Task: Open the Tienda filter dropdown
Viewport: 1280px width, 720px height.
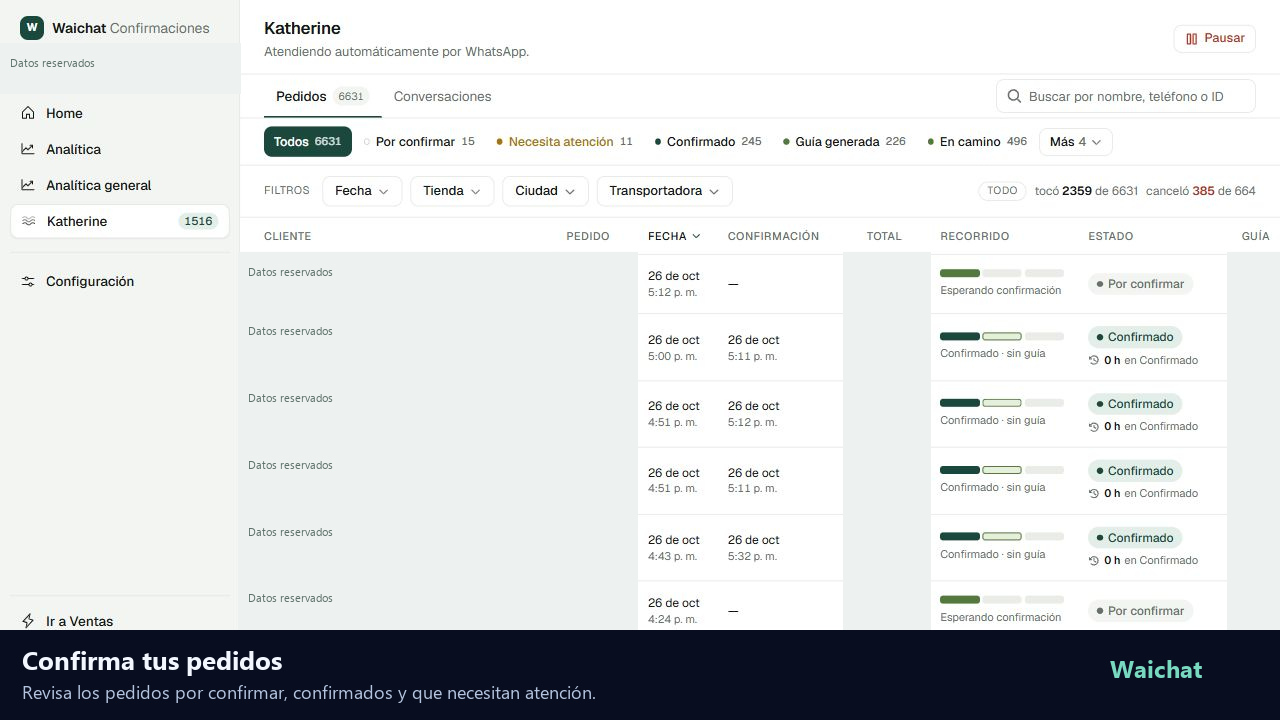Action: pyautogui.click(x=452, y=191)
